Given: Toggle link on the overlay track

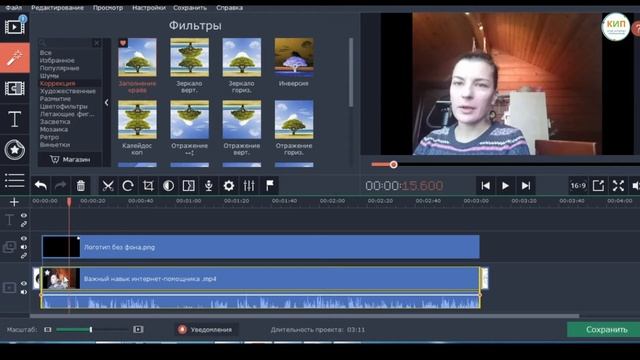Looking at the screenshot, I should coord(24,256).
